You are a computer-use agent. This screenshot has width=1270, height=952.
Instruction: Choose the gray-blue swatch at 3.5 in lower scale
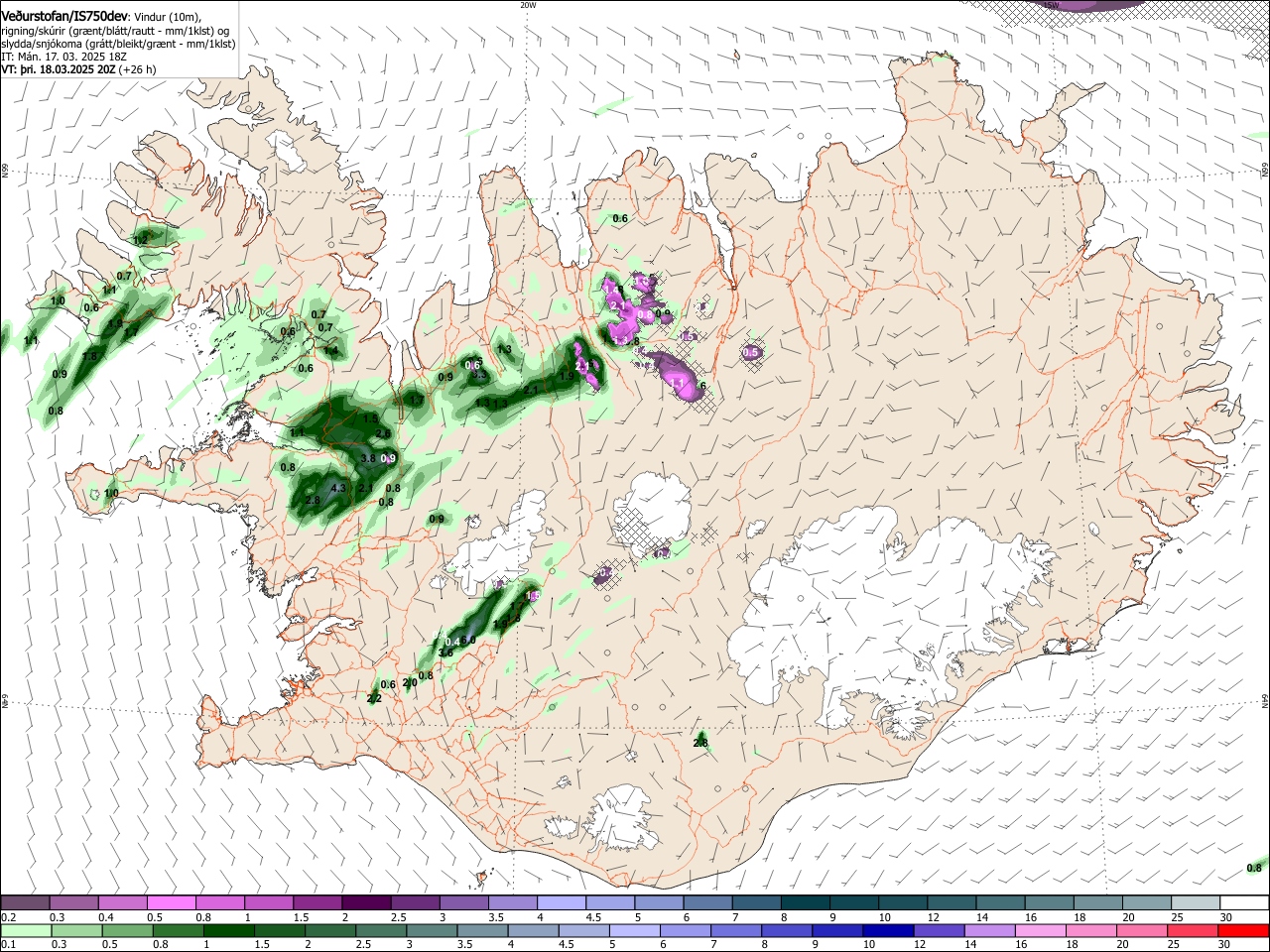[483, 930]
